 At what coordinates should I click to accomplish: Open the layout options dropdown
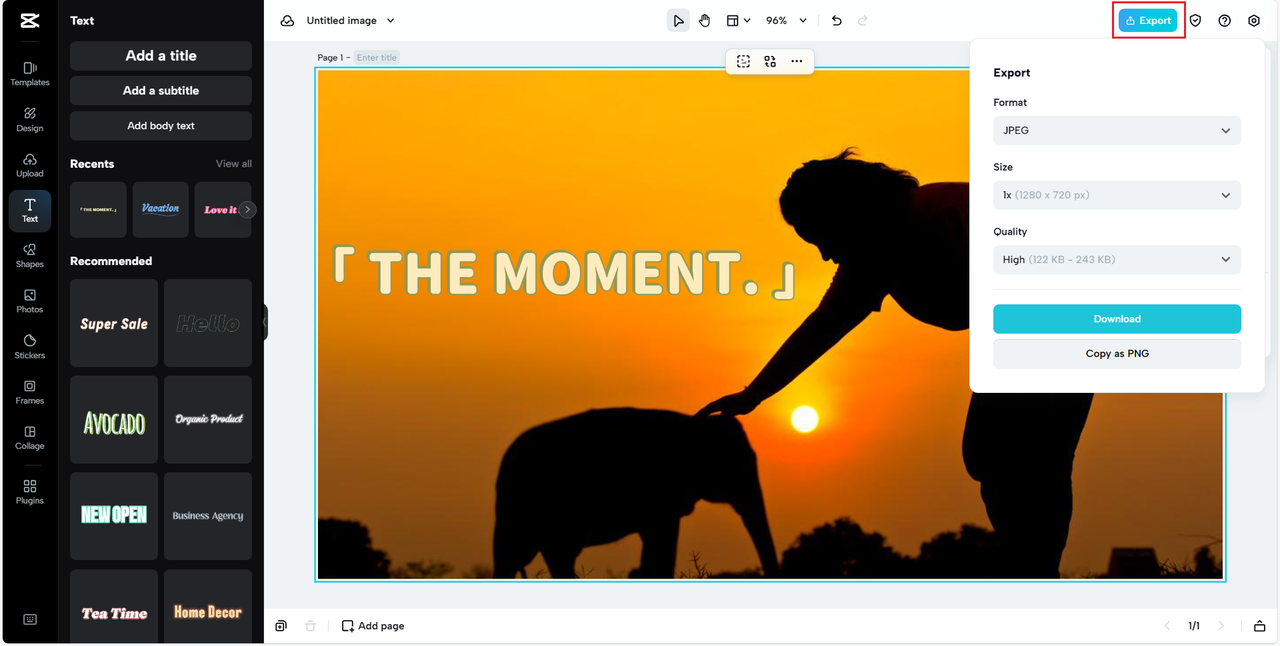738,21
